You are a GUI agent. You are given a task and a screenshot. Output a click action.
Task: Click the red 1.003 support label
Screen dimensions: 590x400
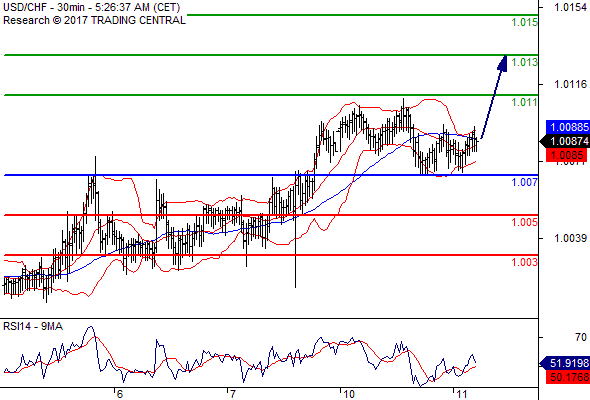(525, 262)
